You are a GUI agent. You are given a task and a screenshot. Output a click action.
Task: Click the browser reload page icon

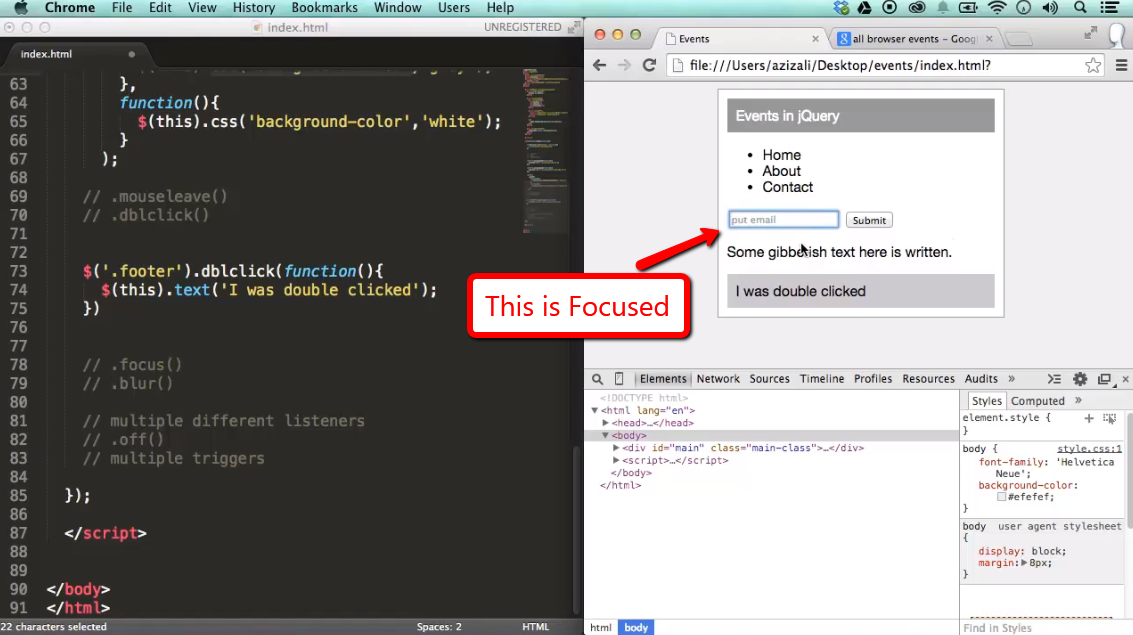(x=649, y=65)
